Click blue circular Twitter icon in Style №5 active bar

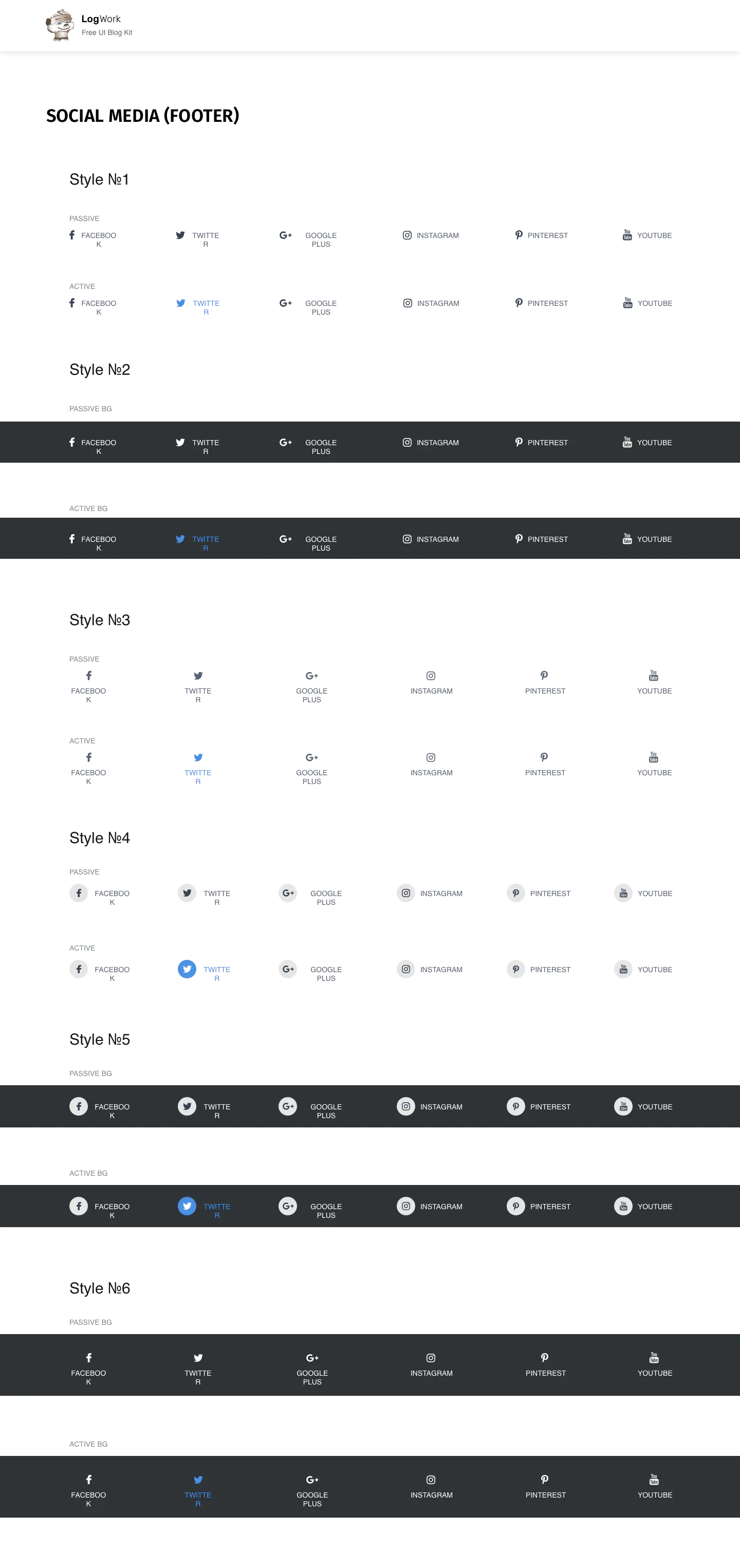point(187,1206)
